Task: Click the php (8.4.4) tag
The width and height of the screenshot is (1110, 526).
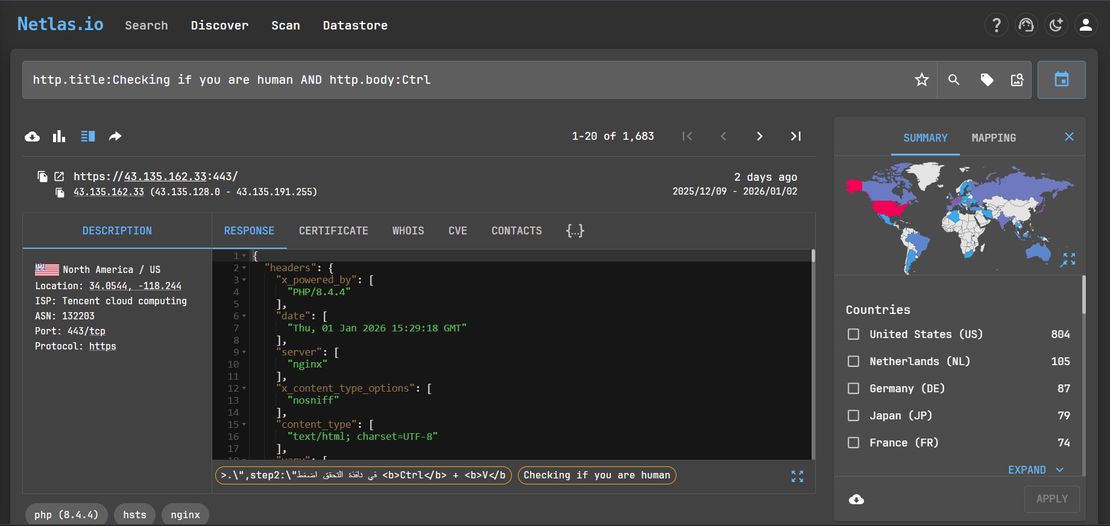Action: pyautogui.click(x=67, y=515)
